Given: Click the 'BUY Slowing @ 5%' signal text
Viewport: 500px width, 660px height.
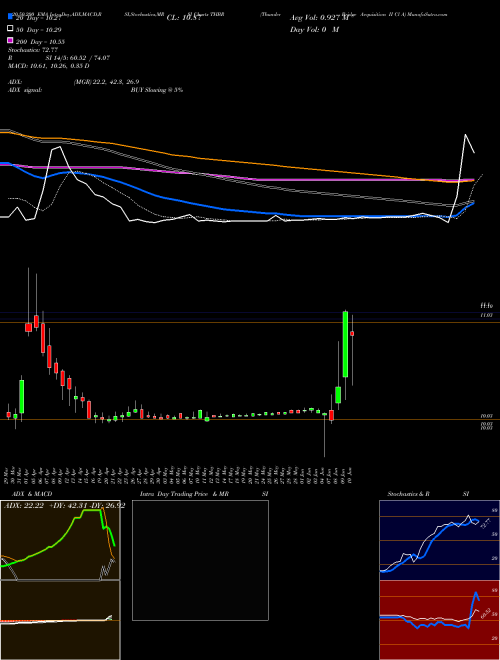Looking at the screenshot, I should pyautogui.click(x=157, y=90).
